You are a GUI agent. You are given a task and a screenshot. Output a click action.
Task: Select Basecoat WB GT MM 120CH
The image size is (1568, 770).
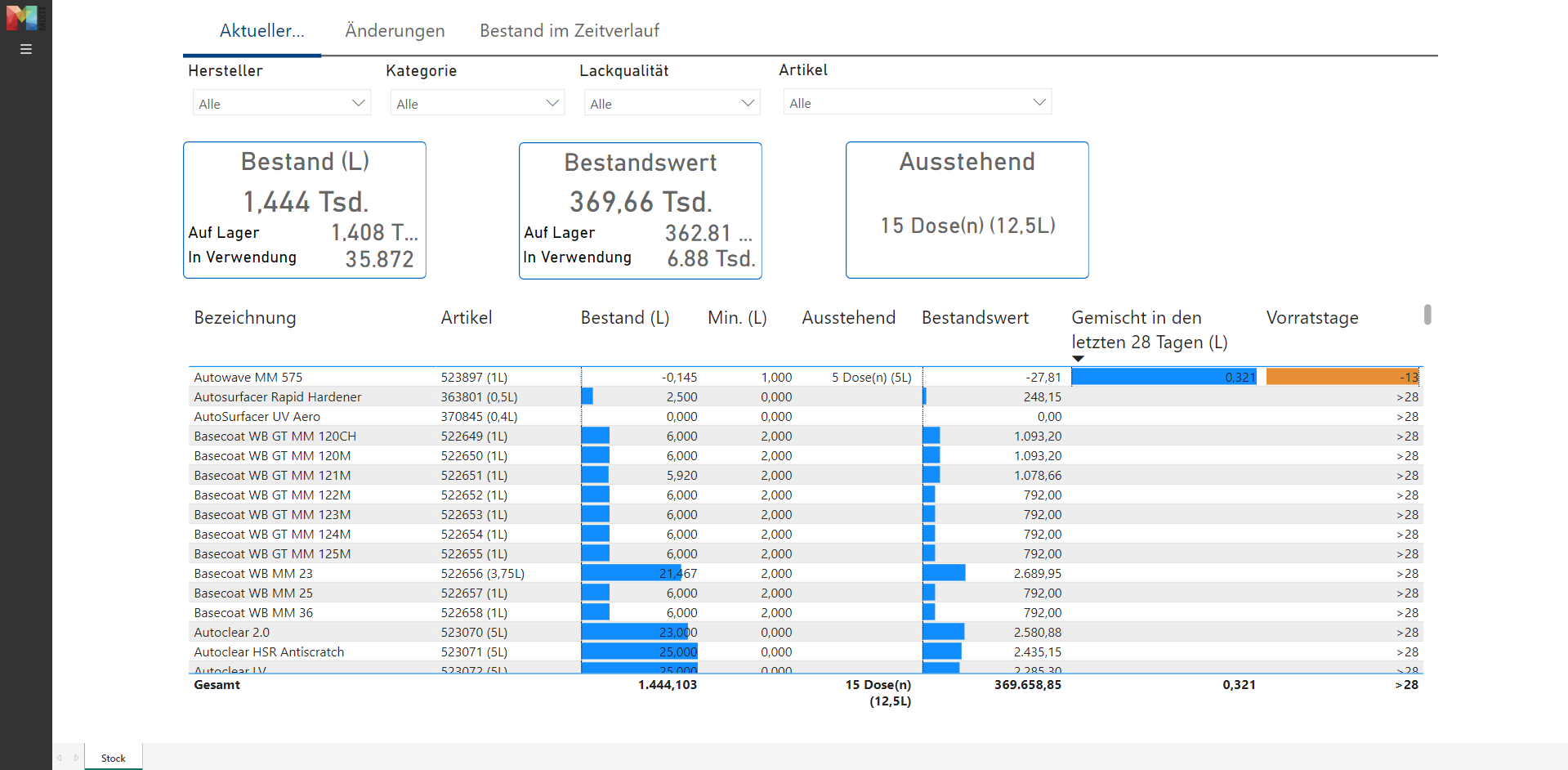[806, 436]
